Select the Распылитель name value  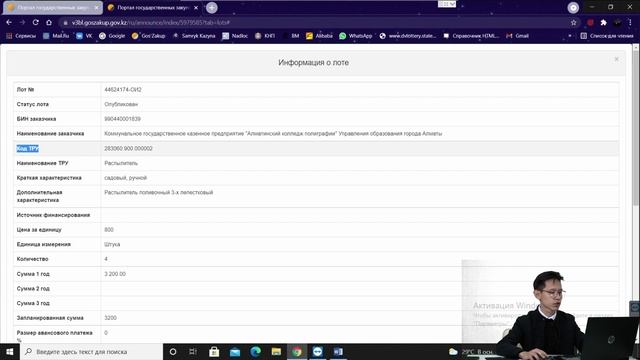(121, 163)
